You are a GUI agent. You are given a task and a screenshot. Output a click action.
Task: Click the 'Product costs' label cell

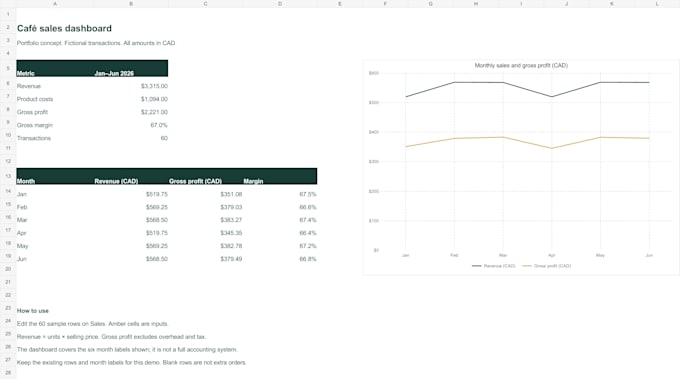pyautogui.click(x=35, y=99)
